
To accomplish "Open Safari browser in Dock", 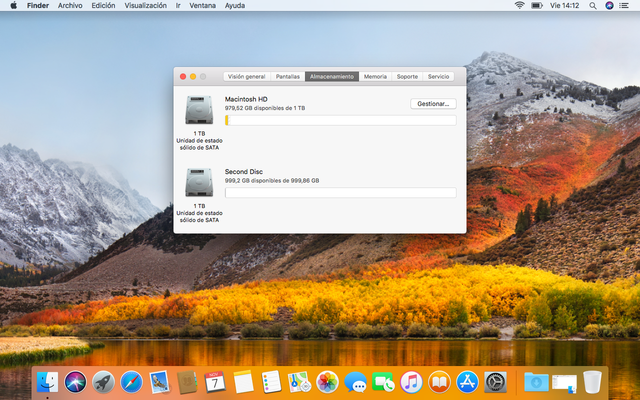I will click(131, 382).
